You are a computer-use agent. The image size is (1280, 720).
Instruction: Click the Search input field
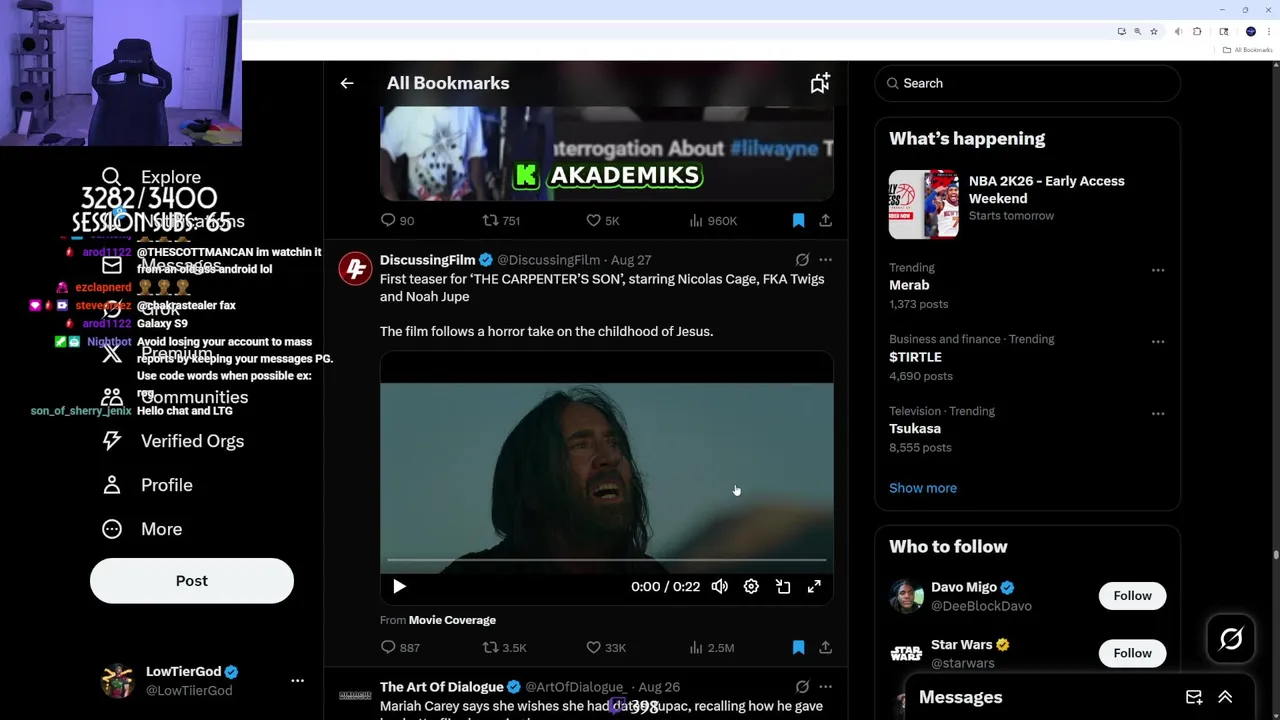[1028, 83]
